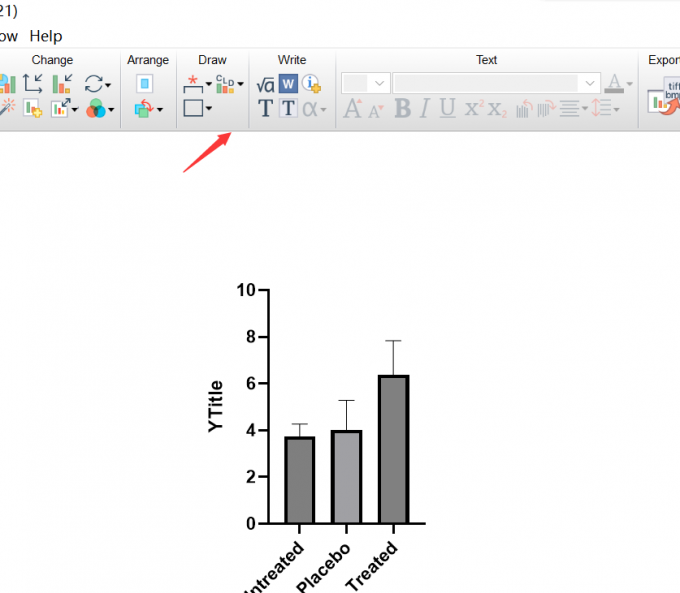
Task: Click the text tool T icon
Action: click(x=265, y=108)
